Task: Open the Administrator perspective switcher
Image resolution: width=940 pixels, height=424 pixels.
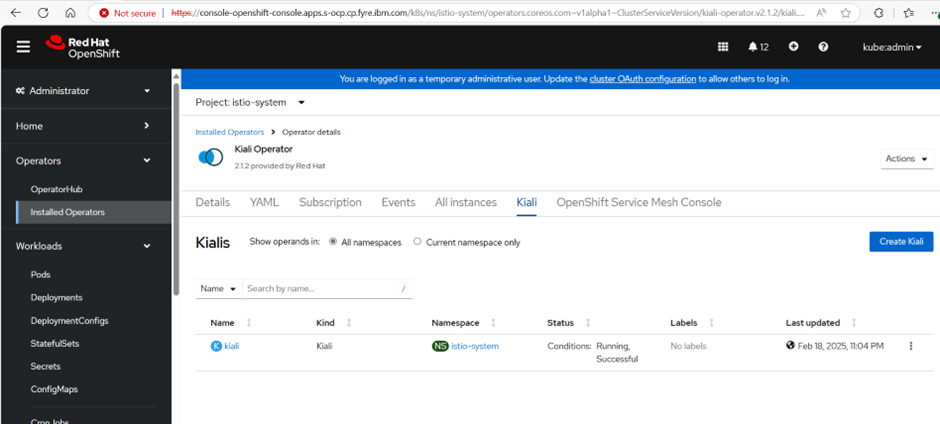Action: click(x=83, y=91)
